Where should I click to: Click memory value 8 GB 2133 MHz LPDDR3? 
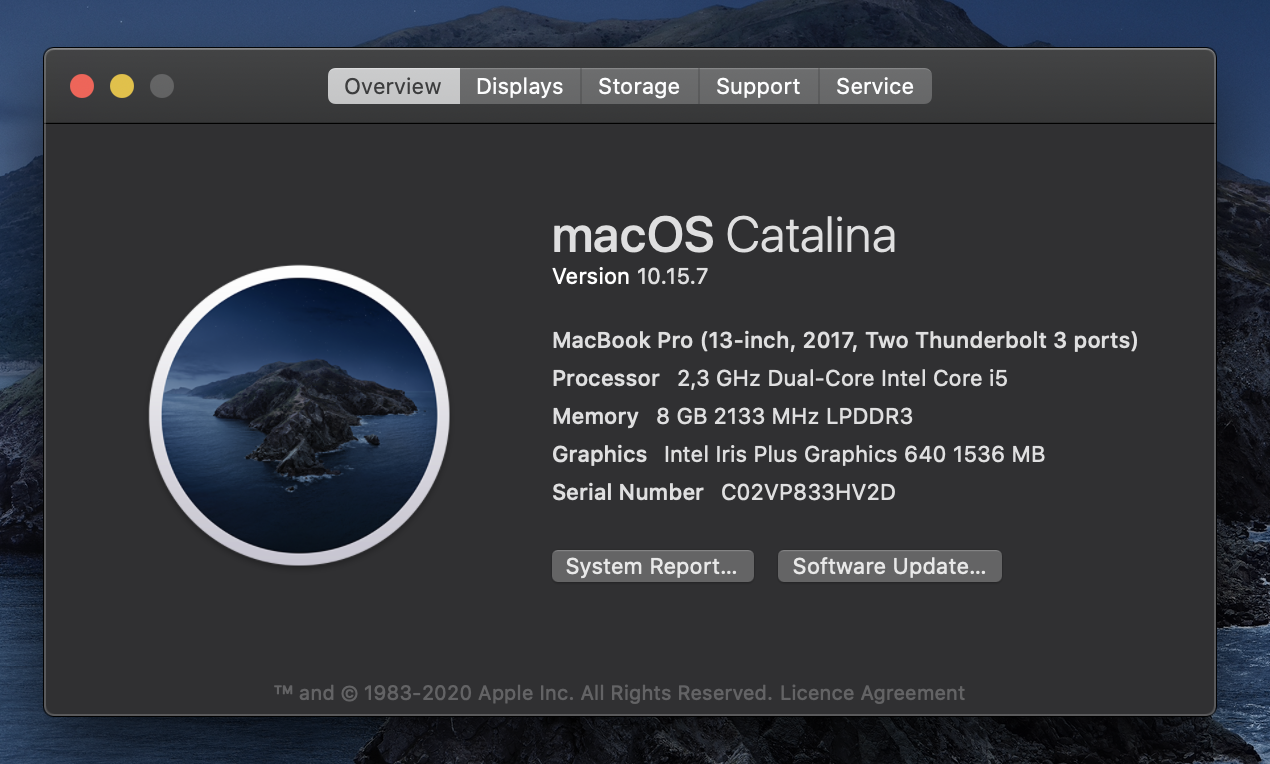[x=785, y=417]
